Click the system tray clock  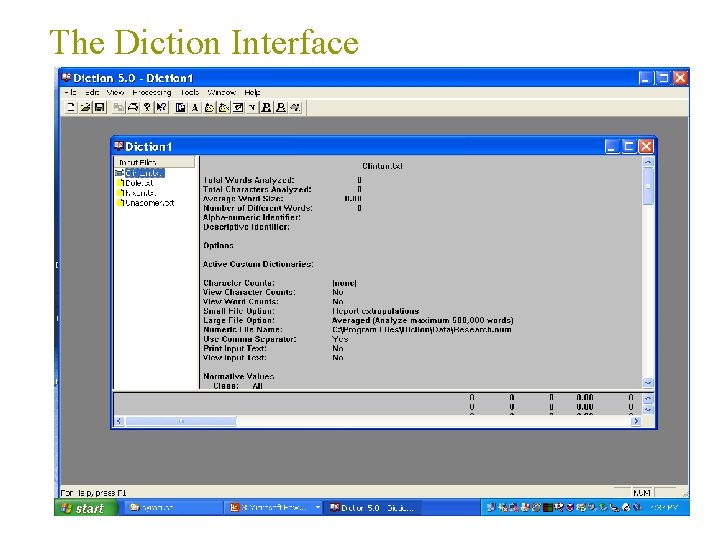coord(664,508)
